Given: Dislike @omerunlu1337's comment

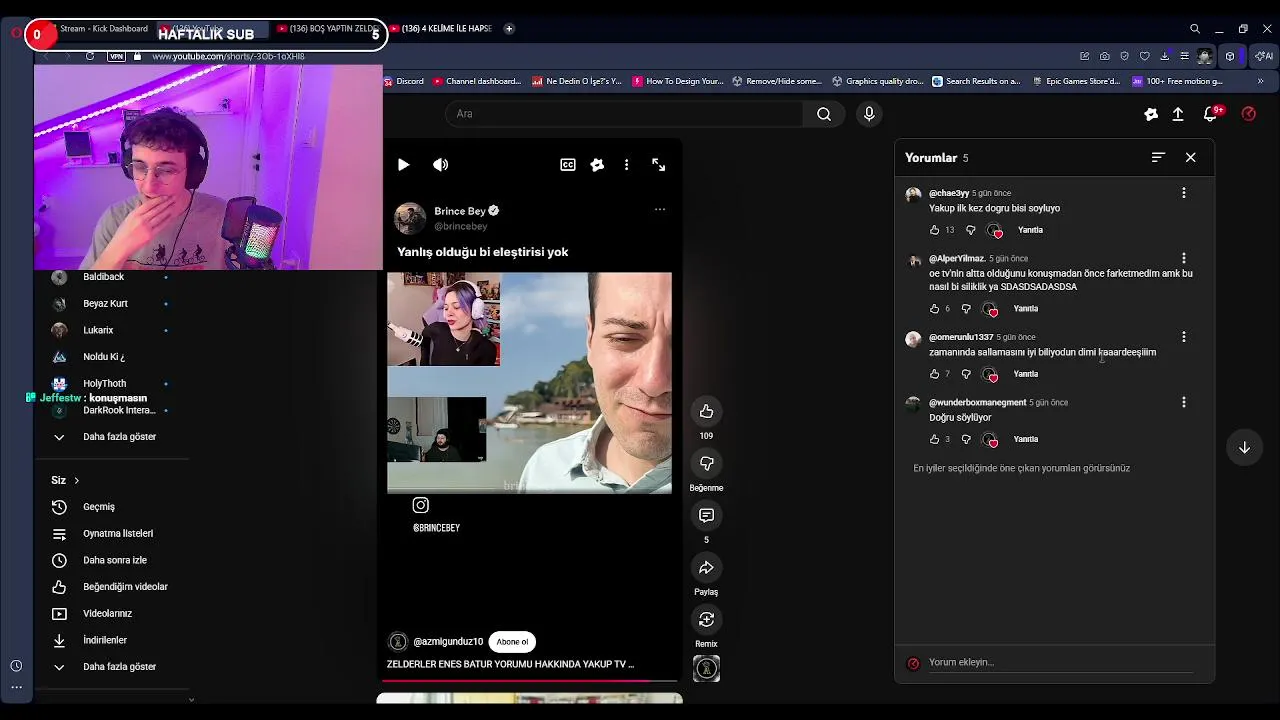Looking at the screenshot, I should [x=966, y=374].
